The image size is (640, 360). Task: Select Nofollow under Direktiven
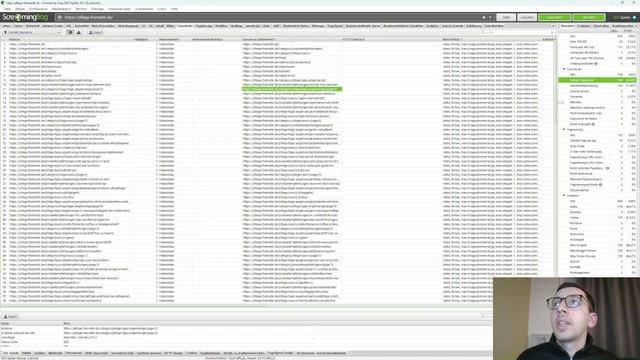(x=576, y=223)
